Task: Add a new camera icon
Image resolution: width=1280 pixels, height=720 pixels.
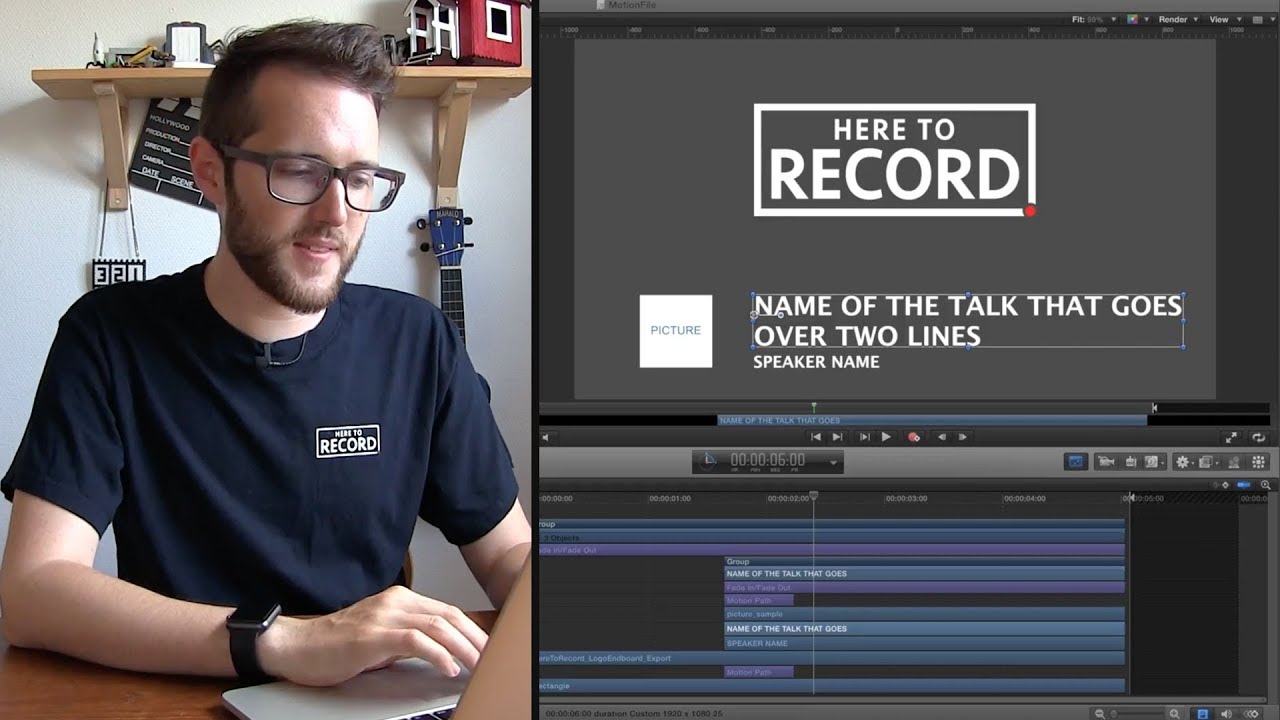Action: click(1106, 462)
